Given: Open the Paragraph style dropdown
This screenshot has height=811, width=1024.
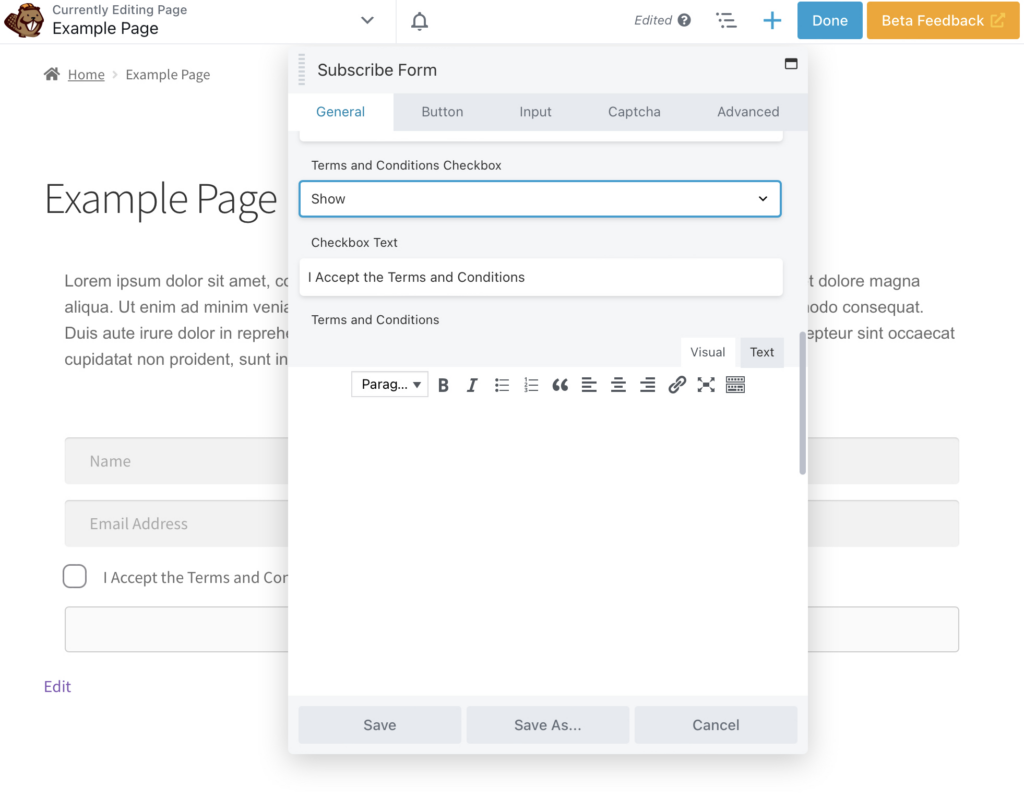Looking at the screenshot, I should [389, 384].
